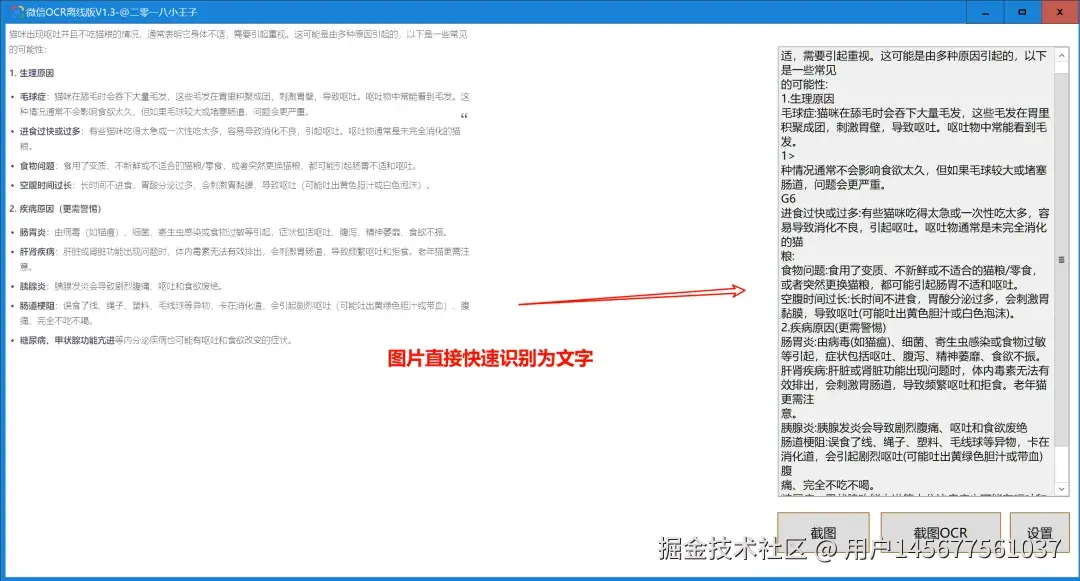This screenshot has height=581, width=1080.
Task: Maximize the WeChat OCR window
Action: (x=1022, y=11)
